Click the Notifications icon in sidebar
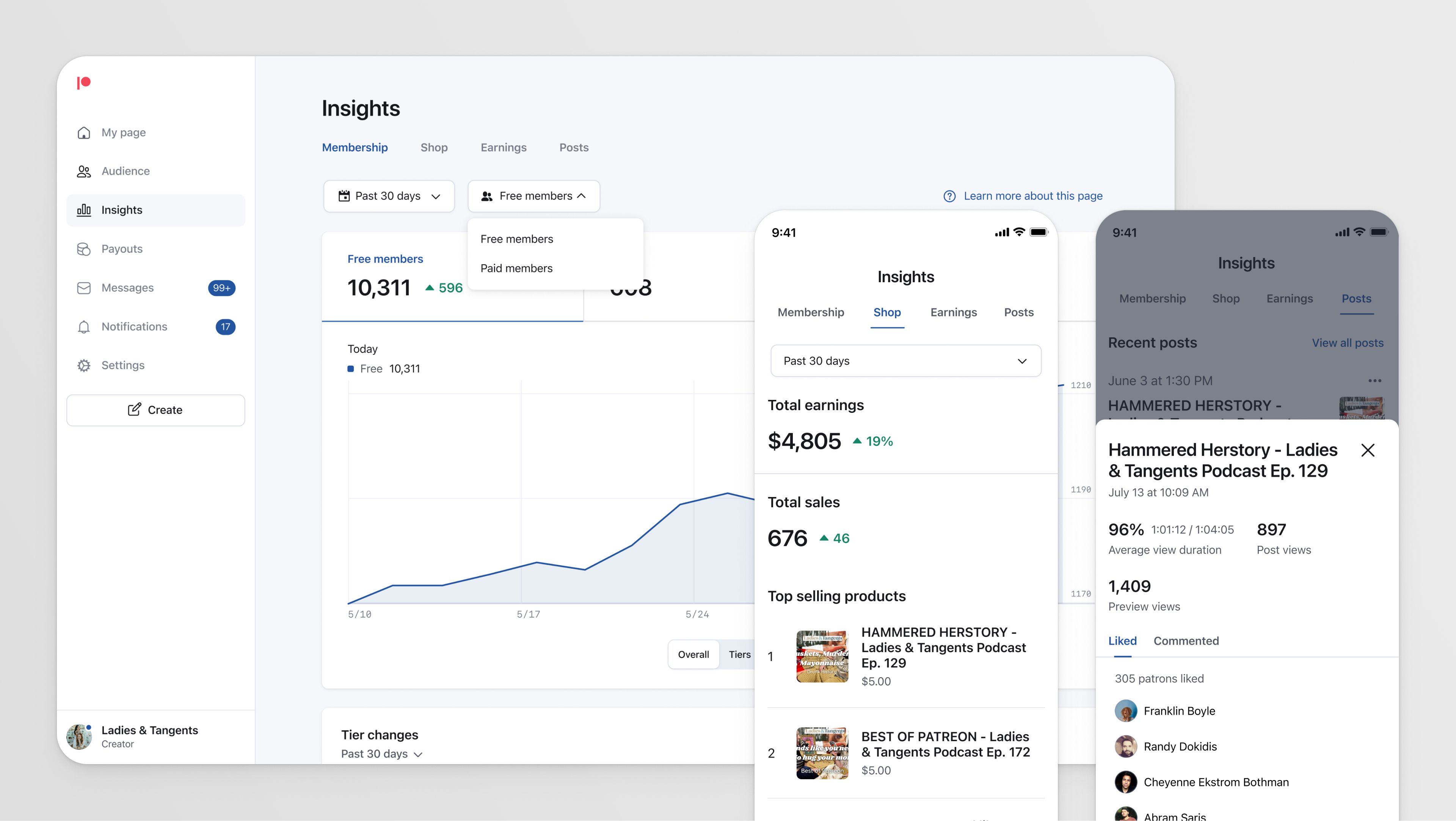 pos(85,326)
